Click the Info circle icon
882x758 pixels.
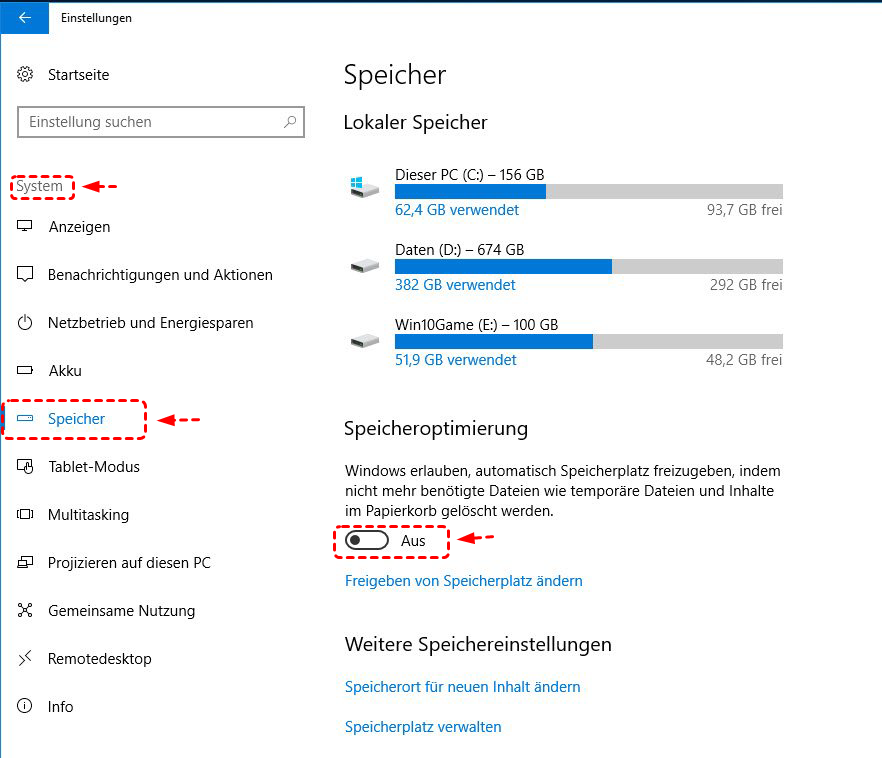tap(26, 707)
